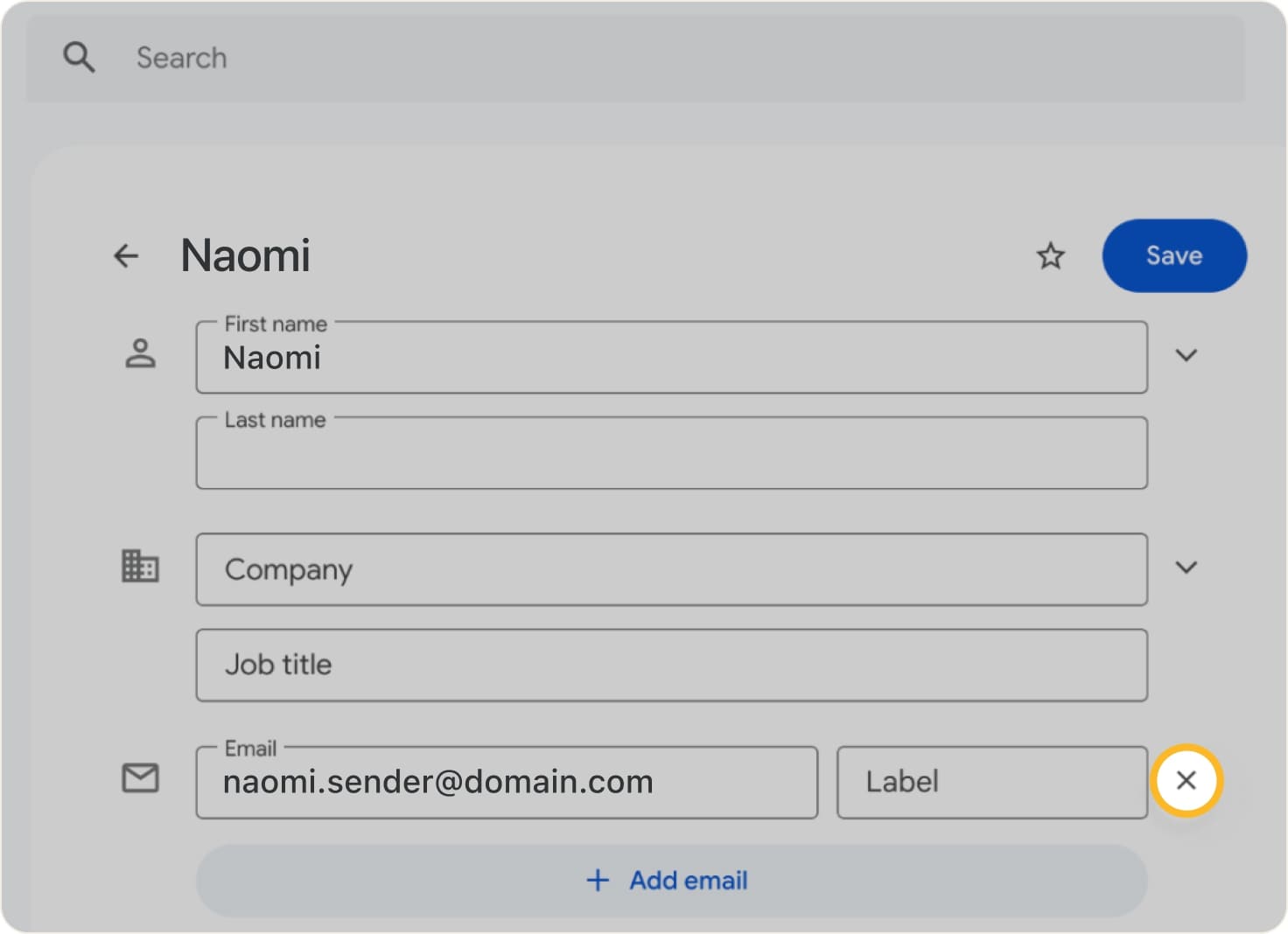Click the plus icon on Add email
1288x934 pixels.
596,880
